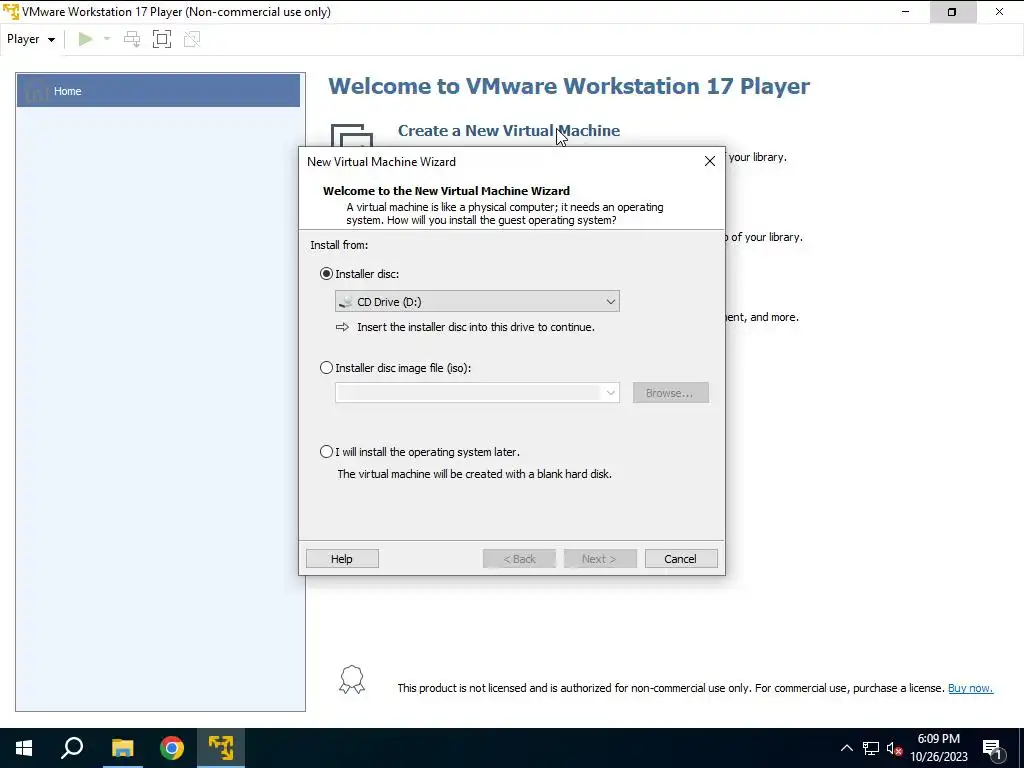The image size is (1024, 768).
Task: Click the VMware logo icon in title bar
Action: pyautogui.click(x=11, y=12)
